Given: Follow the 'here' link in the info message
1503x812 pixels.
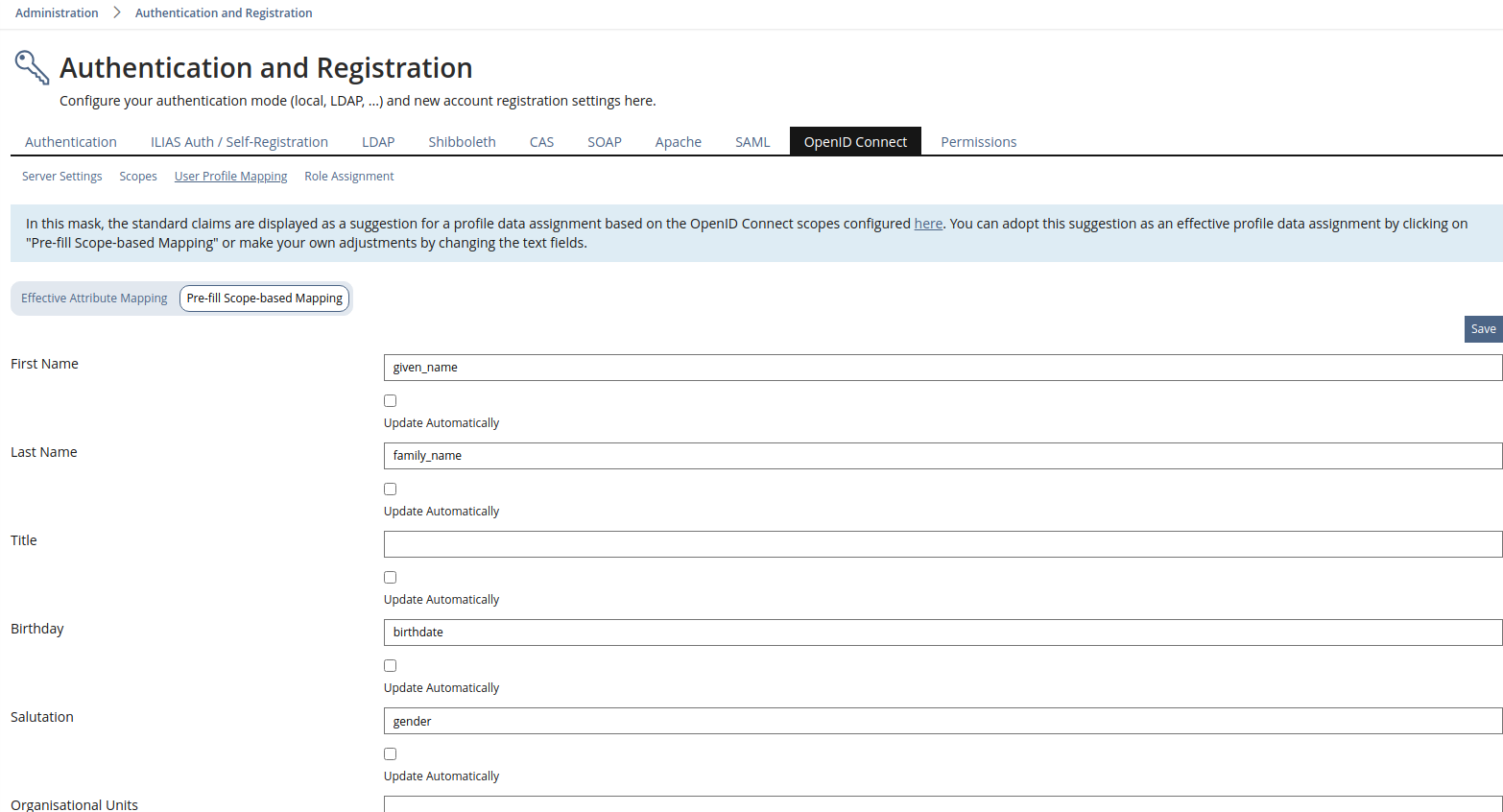Looking at the screenshot, I should (x=928, y=224).
